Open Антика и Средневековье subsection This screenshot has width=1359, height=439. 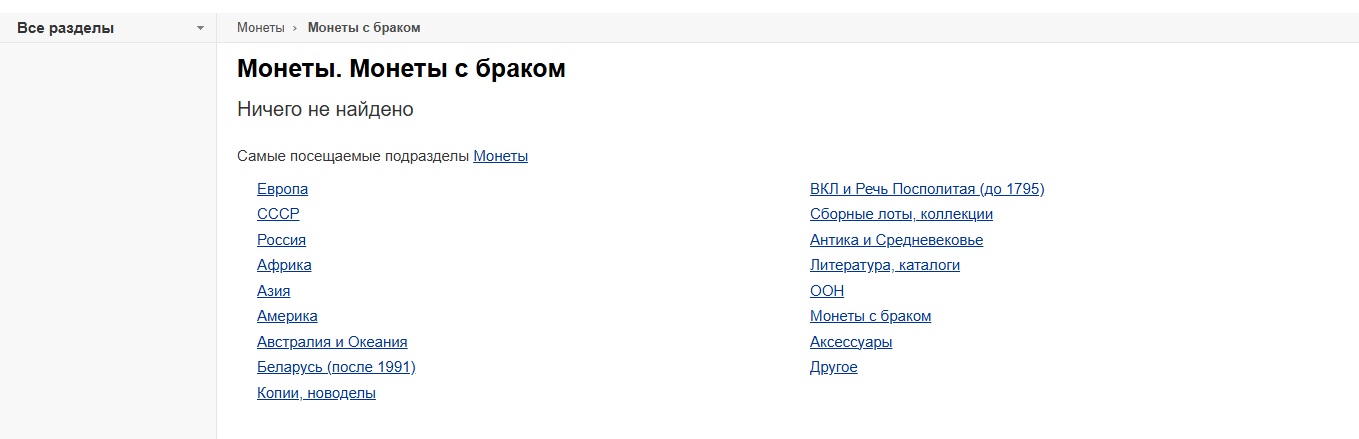pos(896,240)
